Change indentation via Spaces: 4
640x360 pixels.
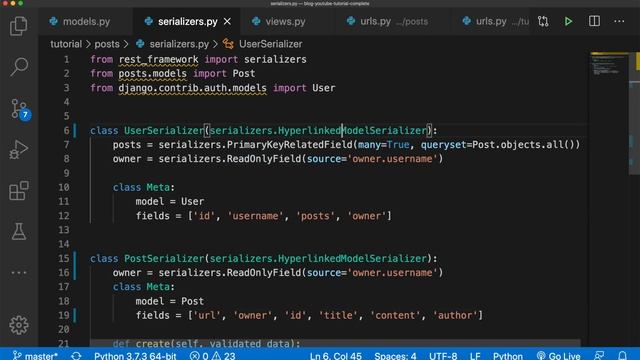[395, 356]
